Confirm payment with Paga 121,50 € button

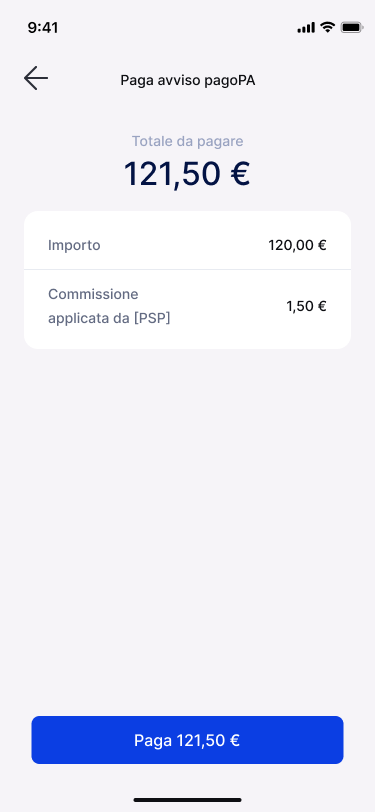tap(188, 740)
